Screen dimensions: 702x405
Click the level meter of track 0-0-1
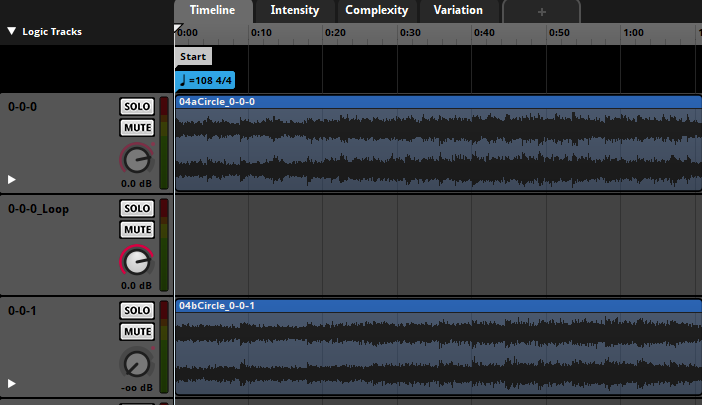[x=164, y=347]
